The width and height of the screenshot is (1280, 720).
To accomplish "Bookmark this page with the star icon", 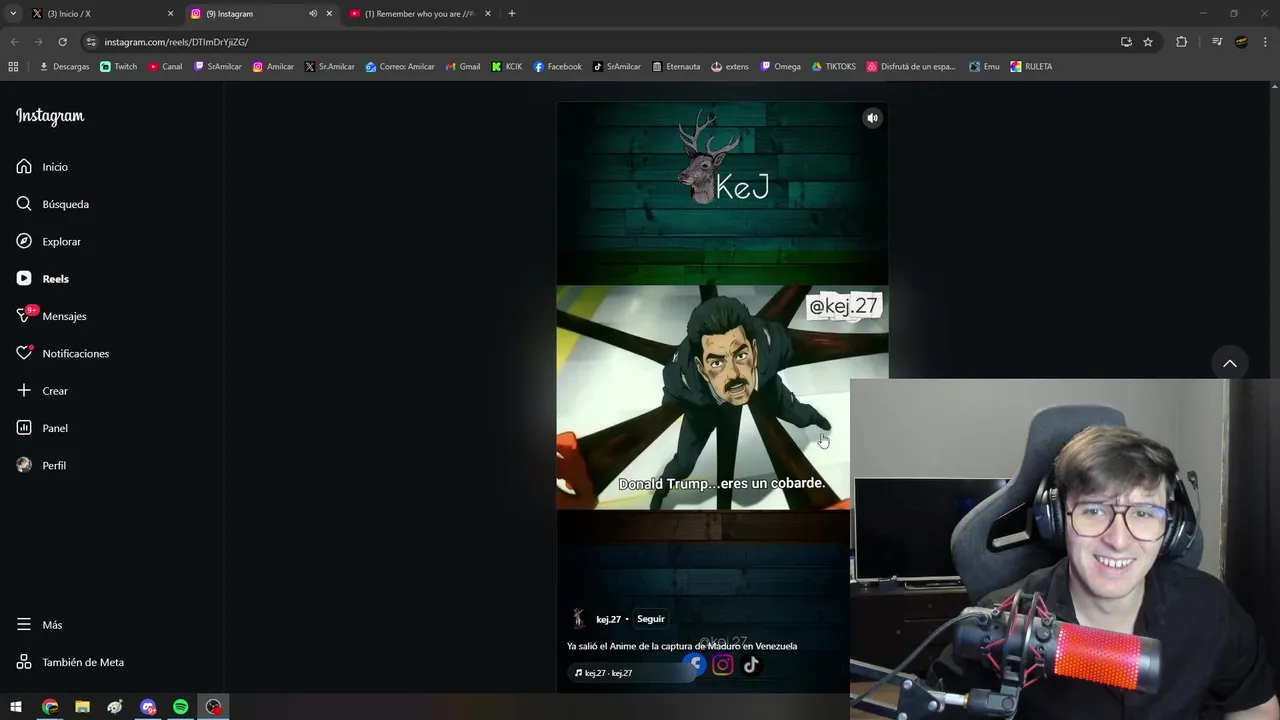I will tap(1148, 42).
